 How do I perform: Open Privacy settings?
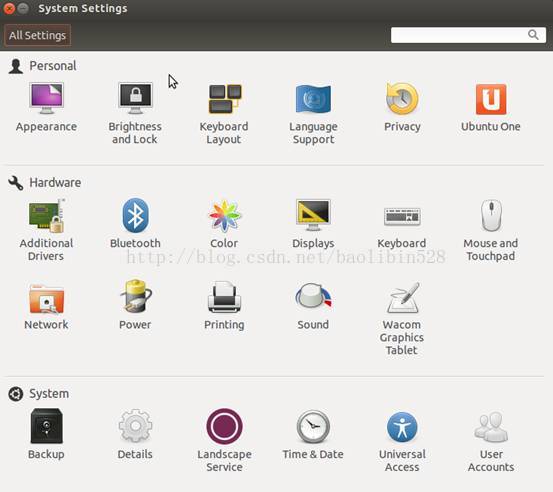(x=402, y=107)
